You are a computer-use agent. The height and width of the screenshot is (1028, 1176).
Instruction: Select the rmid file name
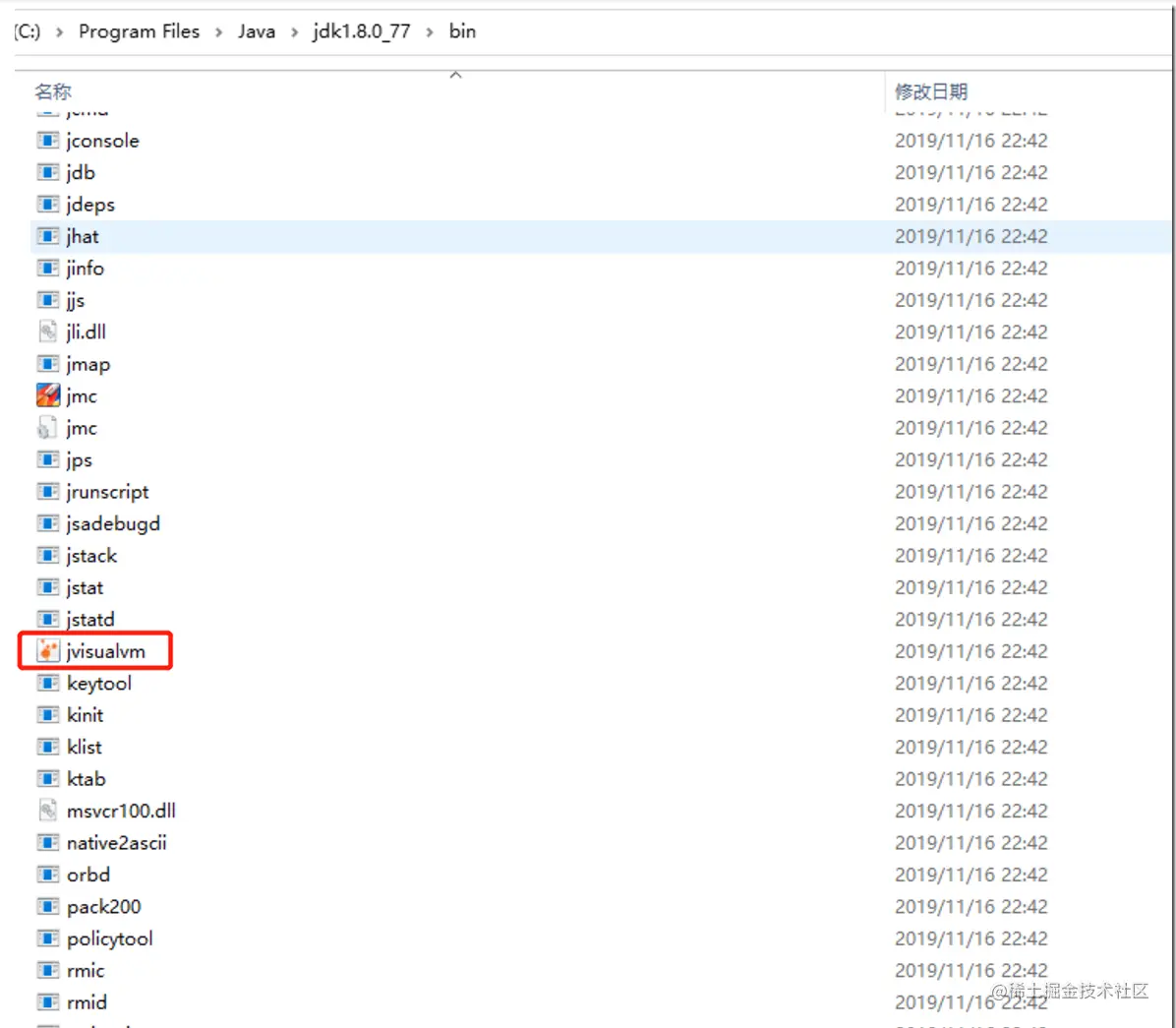click(87, 1002)
